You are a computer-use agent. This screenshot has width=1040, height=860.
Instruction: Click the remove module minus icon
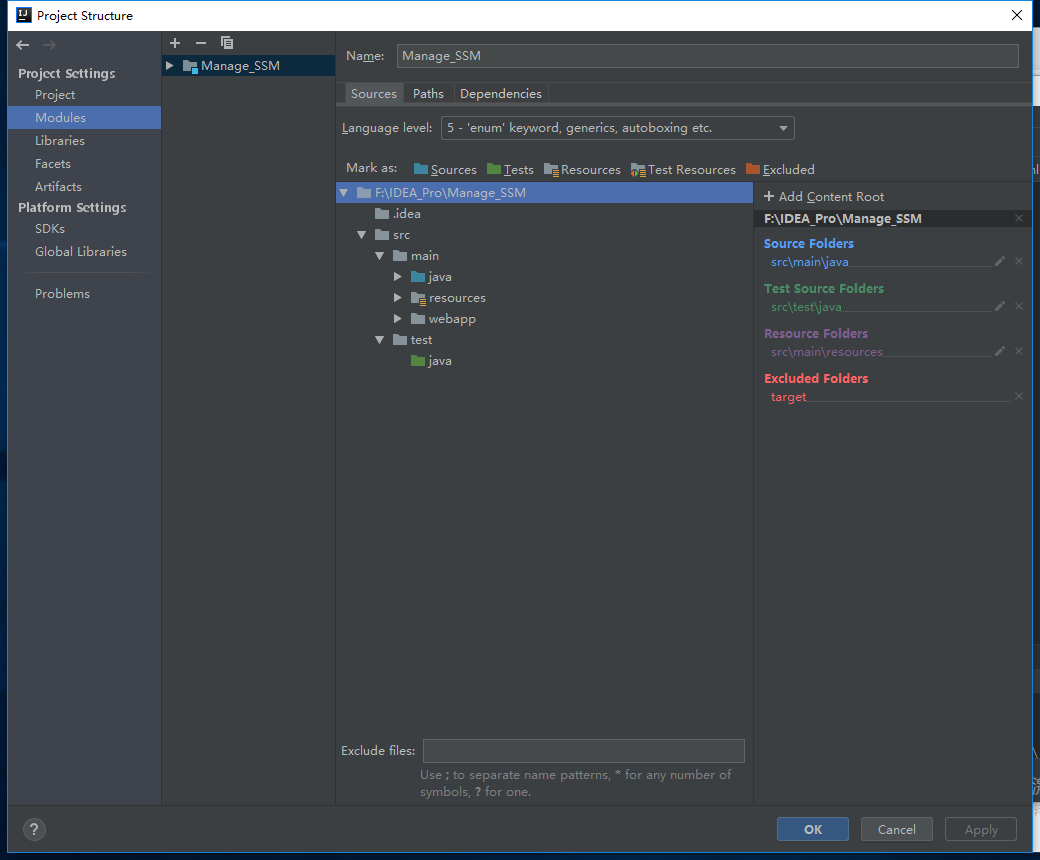(201, 43)
